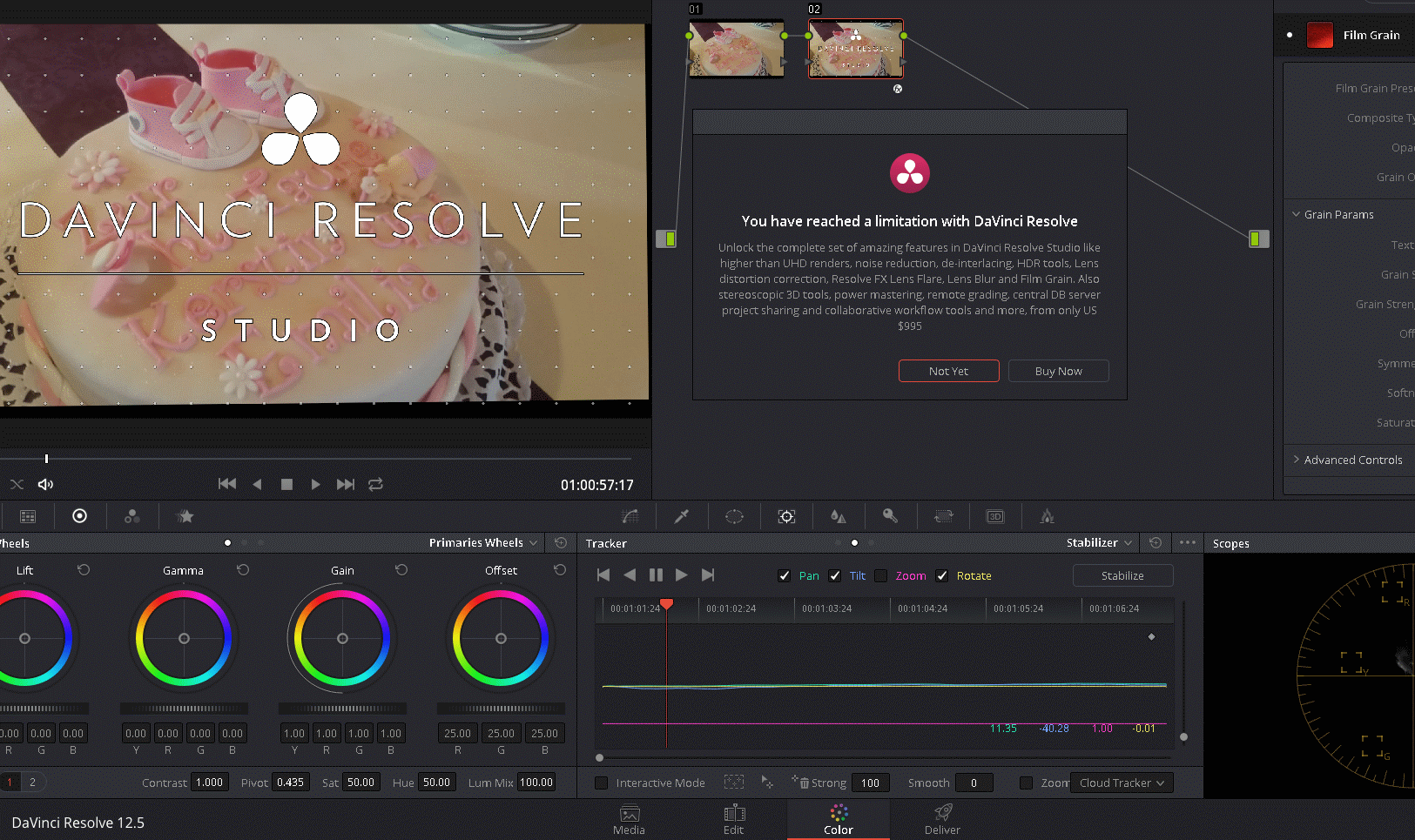Open the Data Burn-In palette icon
This screenshot has width=1415, height=840.
tap(1047, 516)
